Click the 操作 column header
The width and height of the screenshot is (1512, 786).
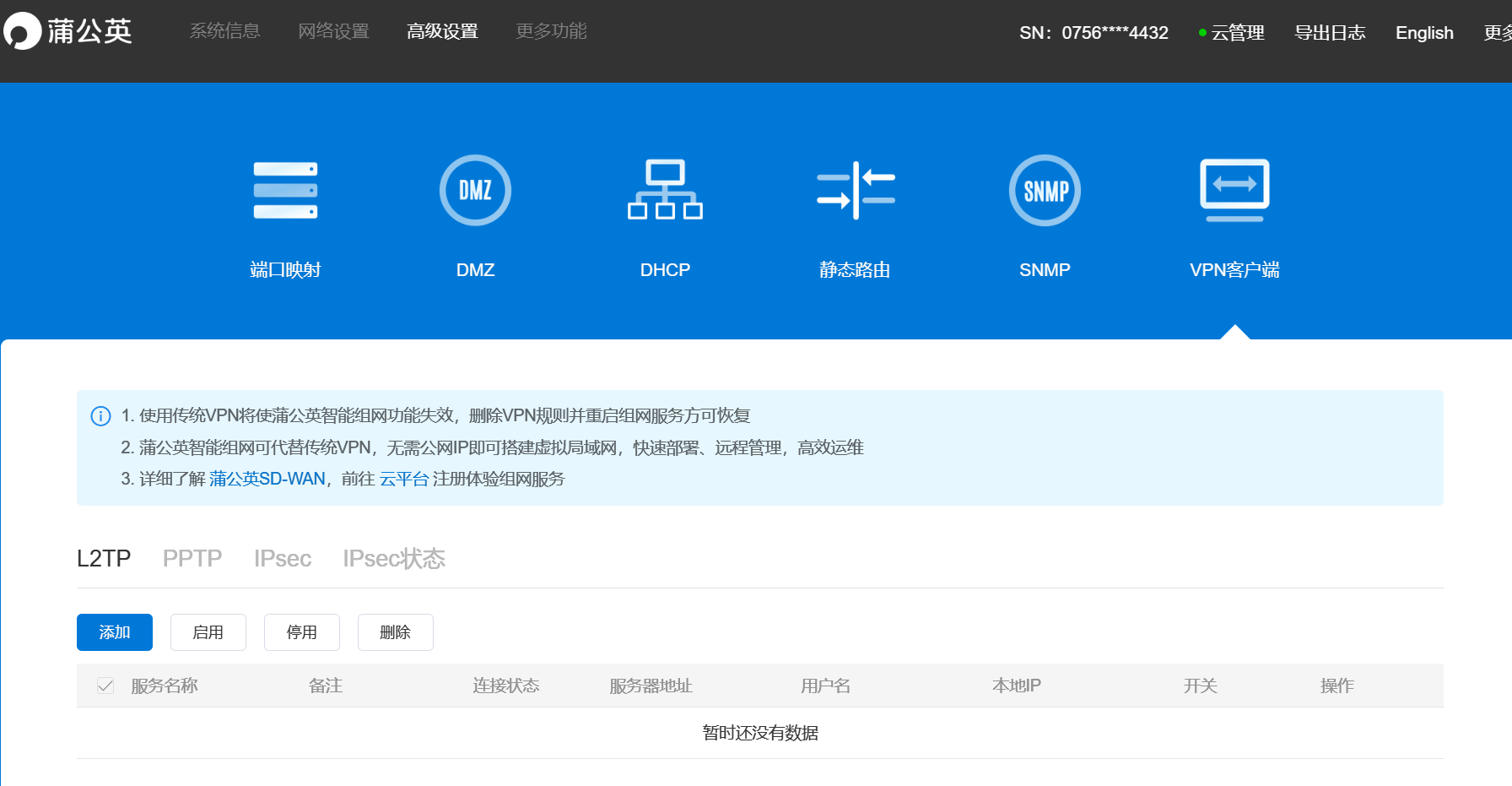(1337, 686)
